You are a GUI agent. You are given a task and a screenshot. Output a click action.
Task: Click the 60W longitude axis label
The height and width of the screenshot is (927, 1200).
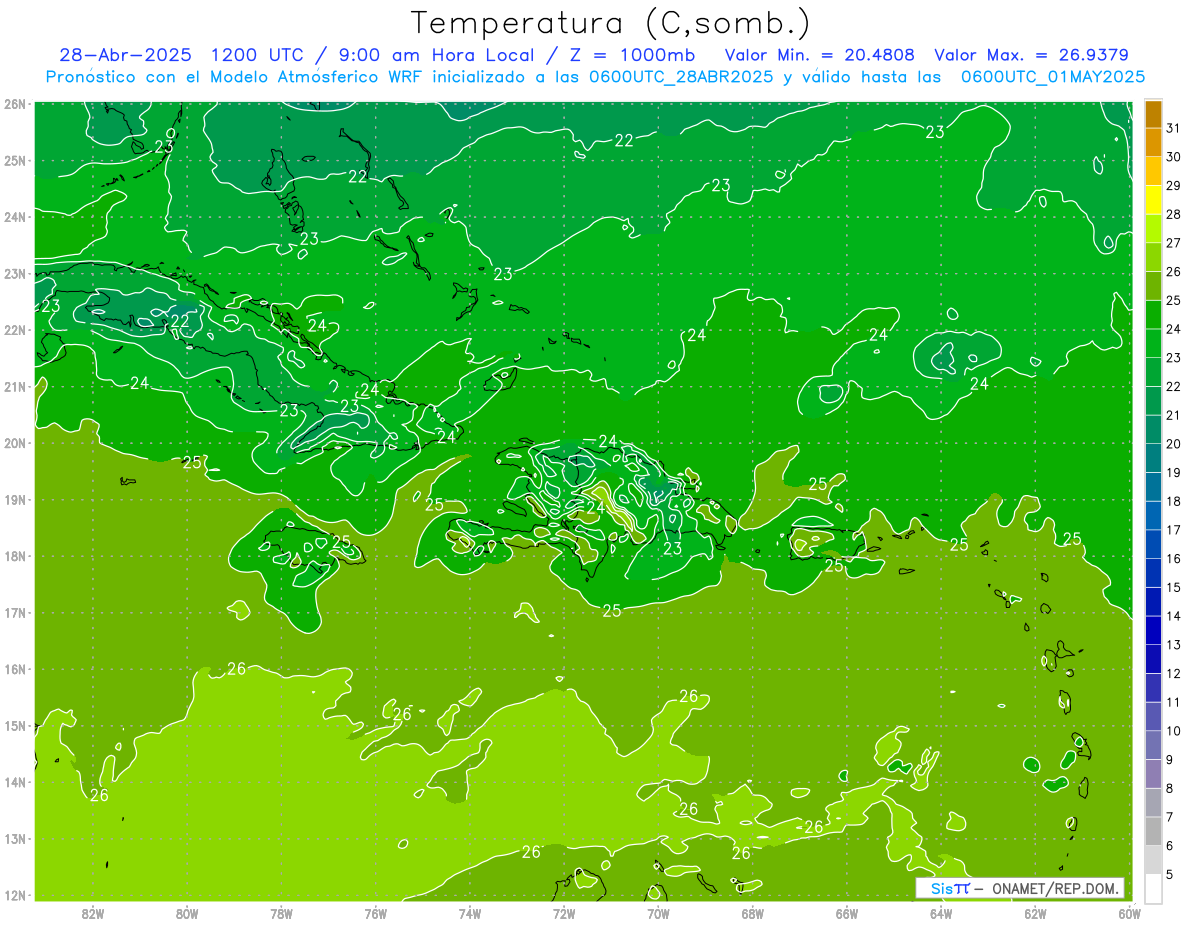coord(1130,912)
